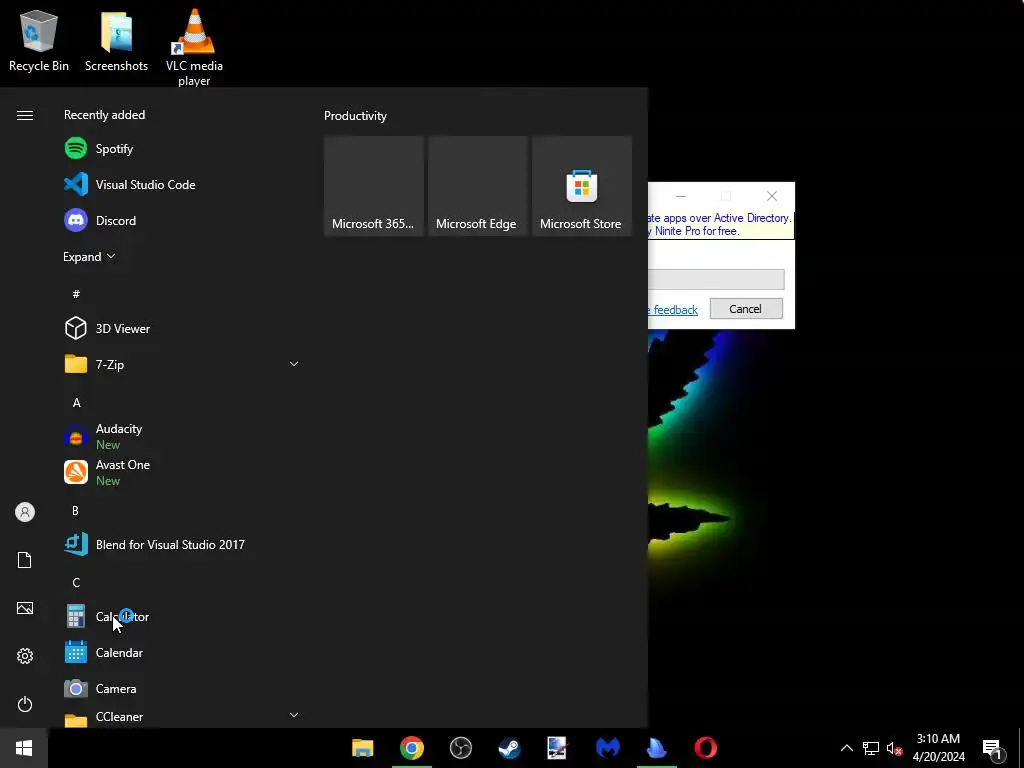Image resolution: width=1024 pixels, height=768 pixels.
Task: Jump to apps via the # letter header
Action: coord(76,295)
